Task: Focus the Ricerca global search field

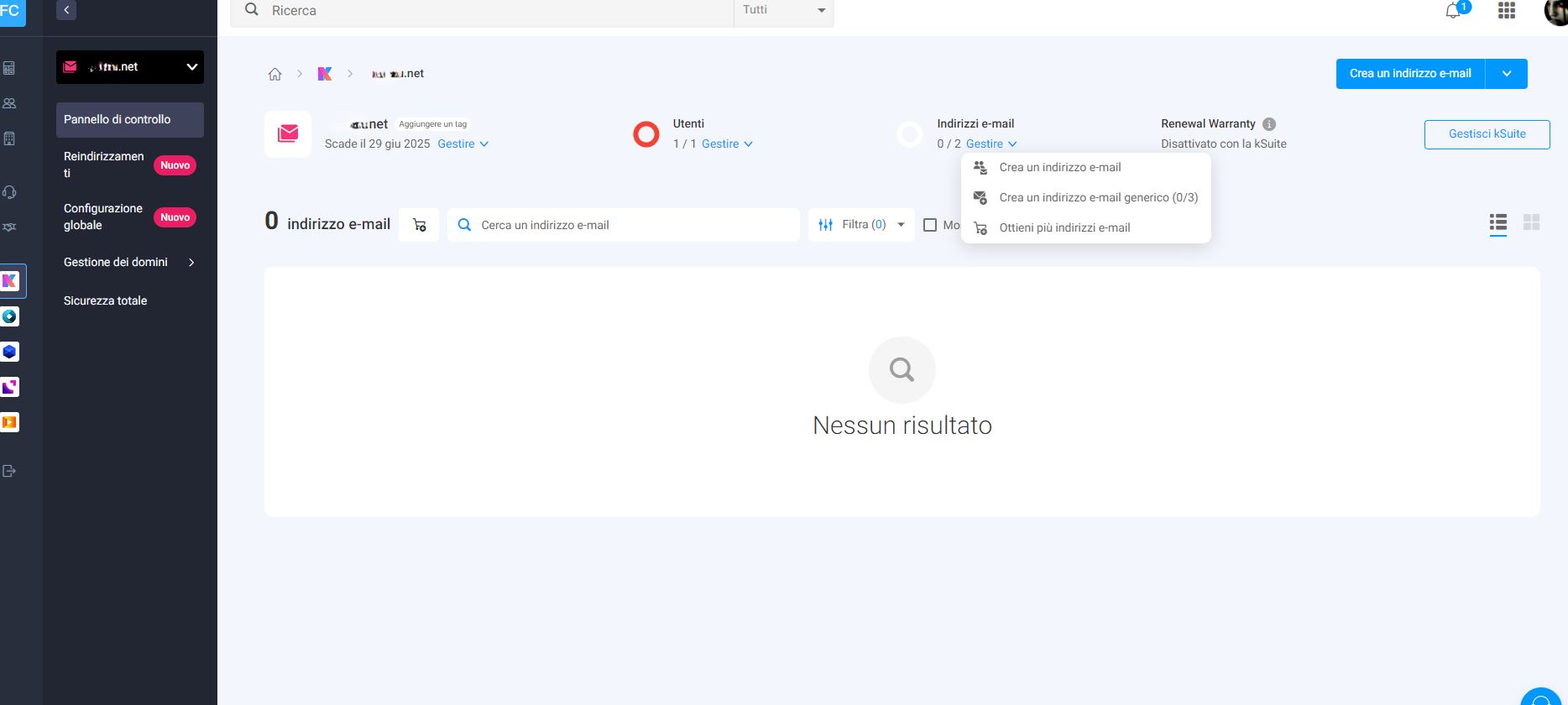Action: pyautogui.click(x=482, y=11)
